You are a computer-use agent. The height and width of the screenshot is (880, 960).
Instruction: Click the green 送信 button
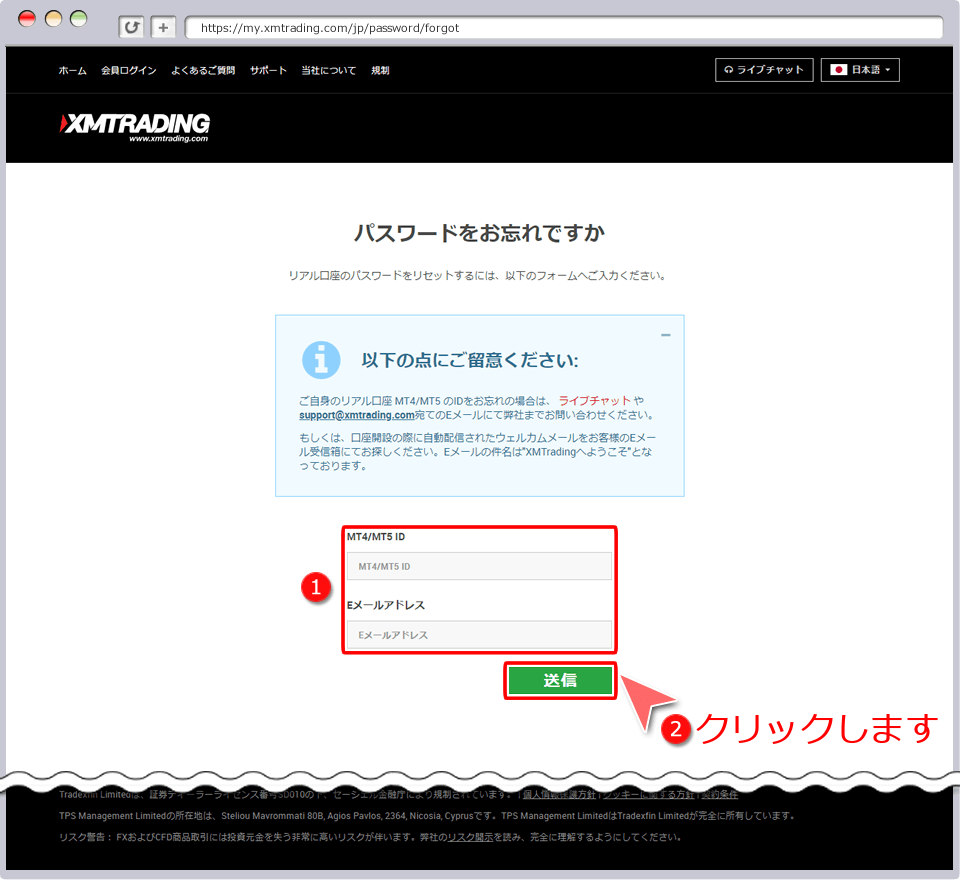(560, 680)
